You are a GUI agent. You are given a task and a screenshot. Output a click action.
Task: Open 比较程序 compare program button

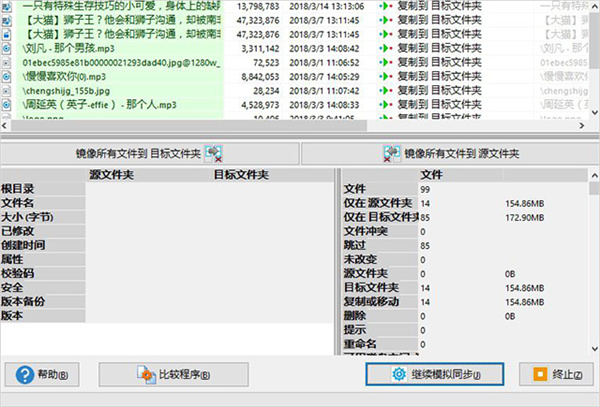173,374
